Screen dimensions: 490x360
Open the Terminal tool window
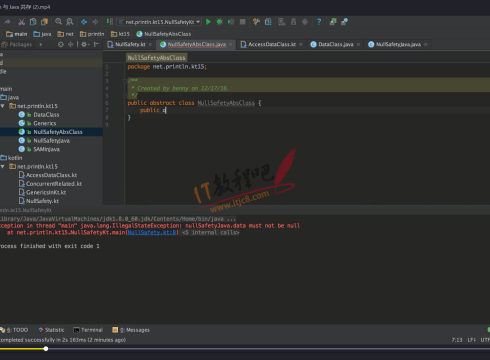coord(88,330)
